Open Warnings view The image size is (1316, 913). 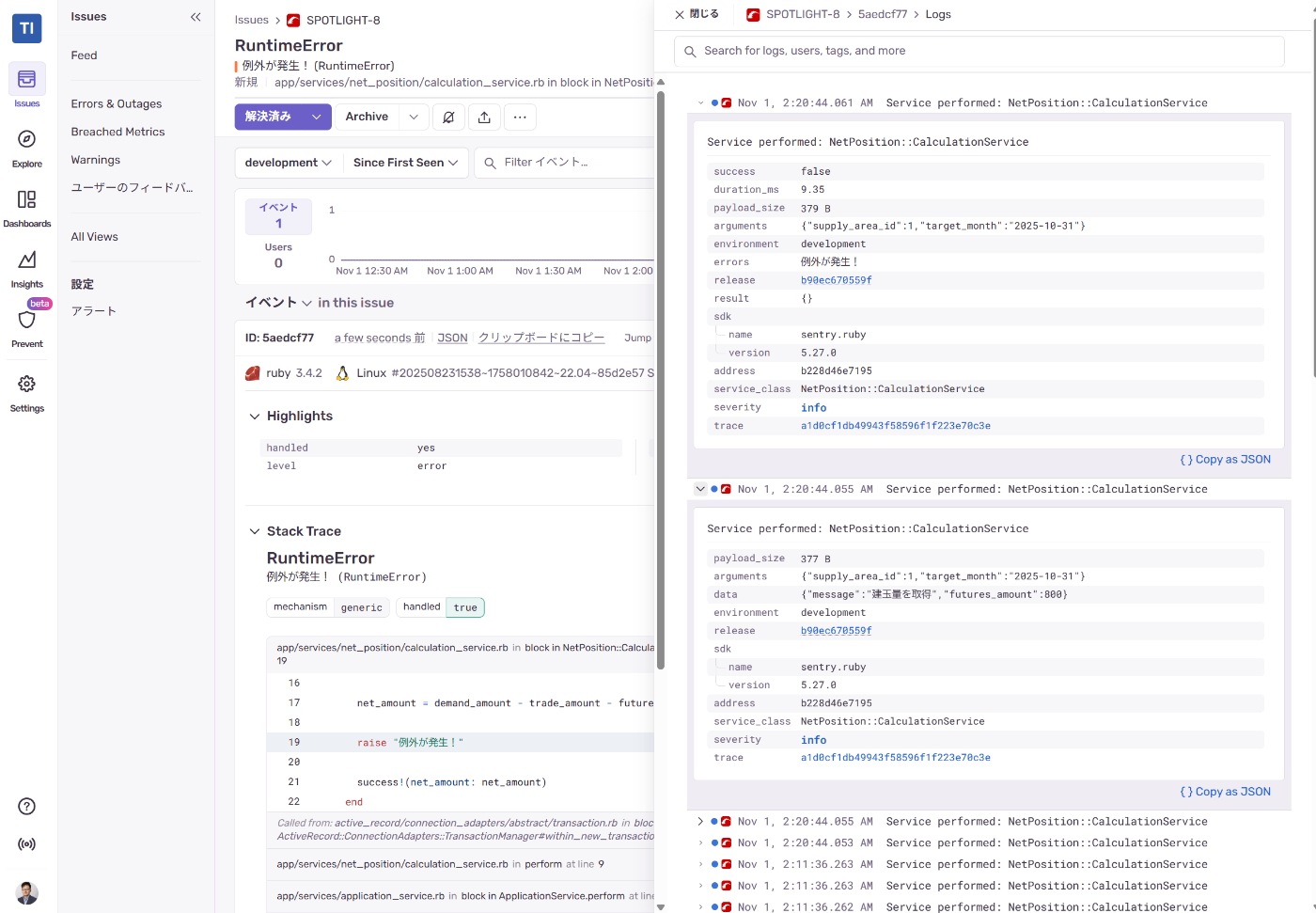[96, 160]
